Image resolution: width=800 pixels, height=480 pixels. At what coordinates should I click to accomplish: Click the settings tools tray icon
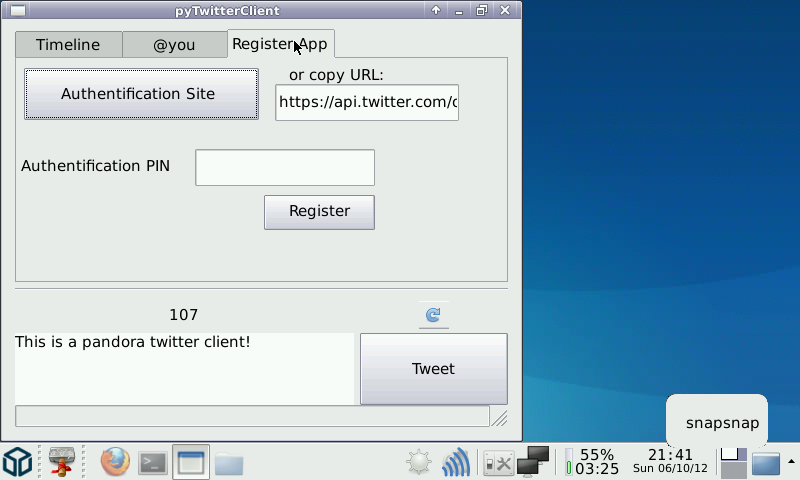[498, 463]
